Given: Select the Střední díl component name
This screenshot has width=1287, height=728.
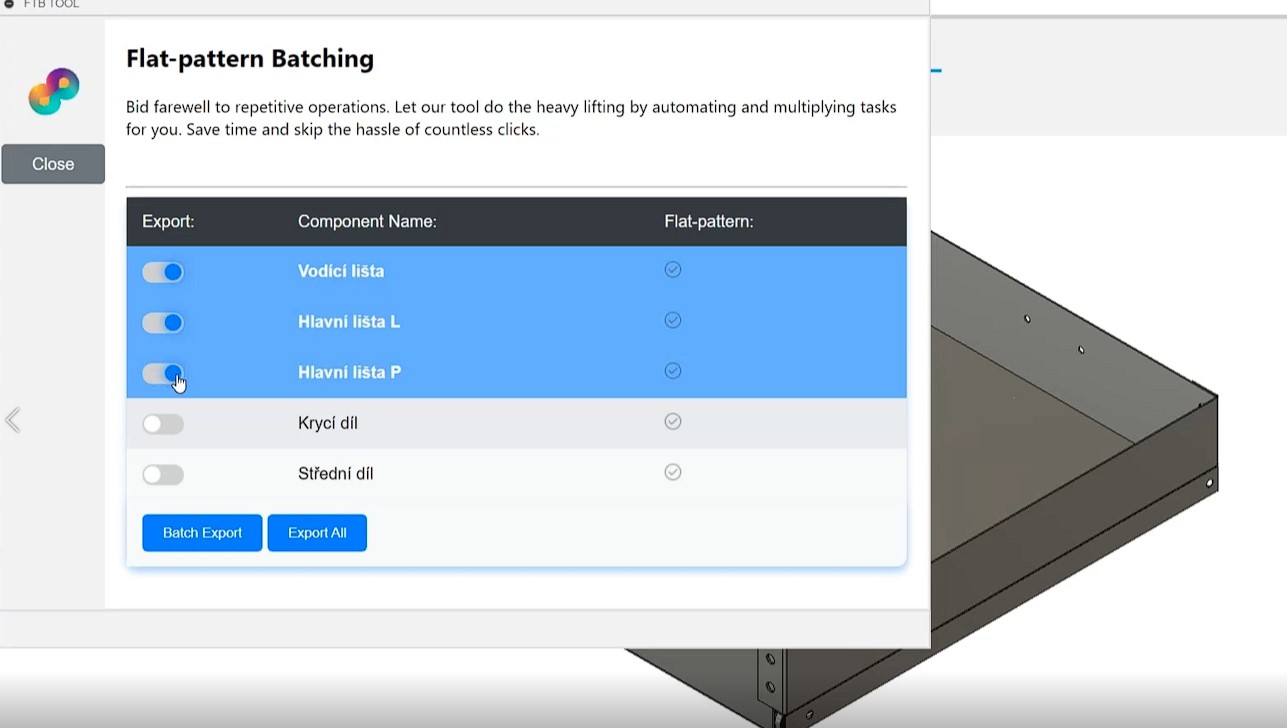Looking at the screenshot, I should [x=336, y=474].
